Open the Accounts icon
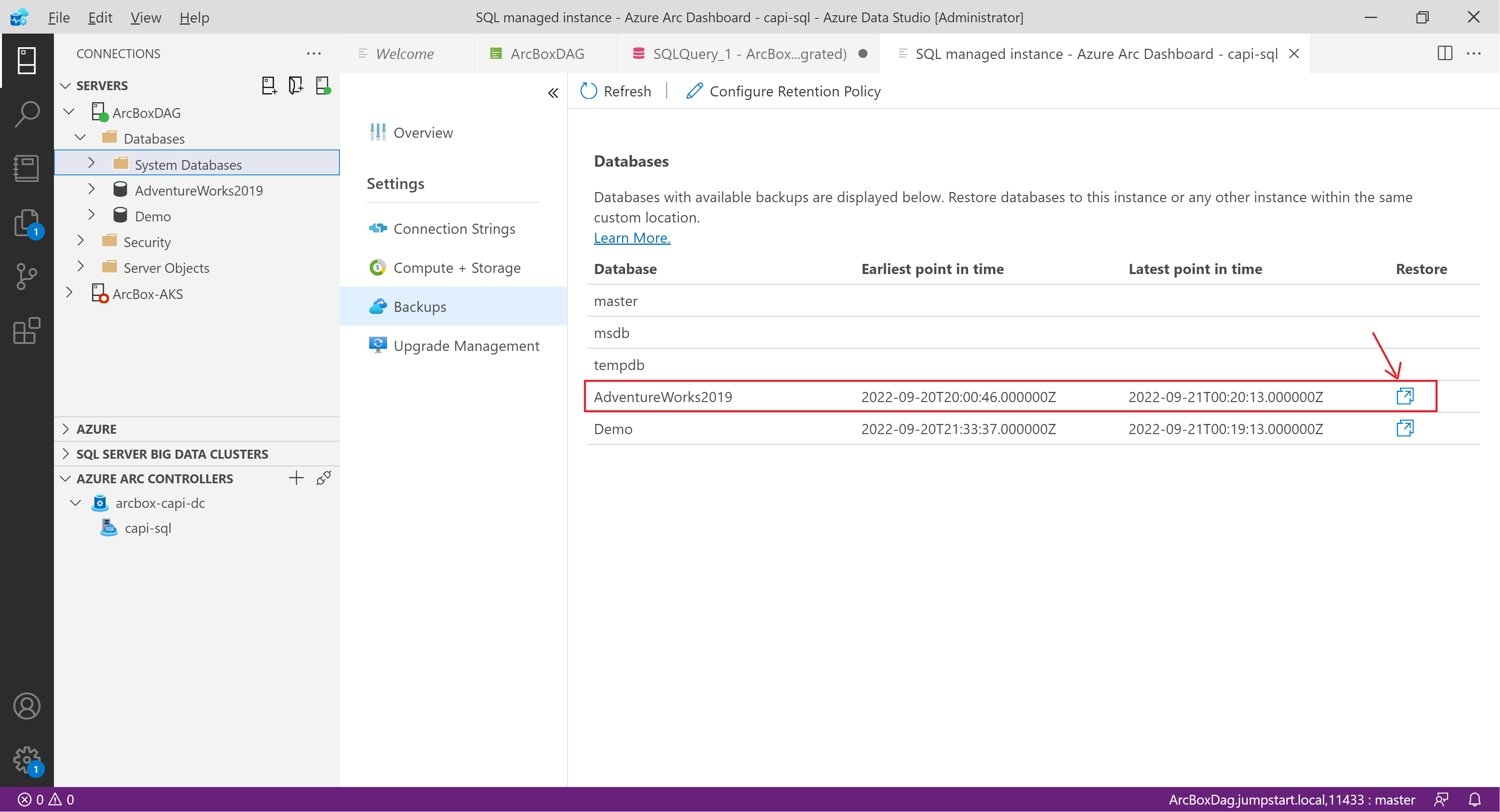 (x=27, y=706)
